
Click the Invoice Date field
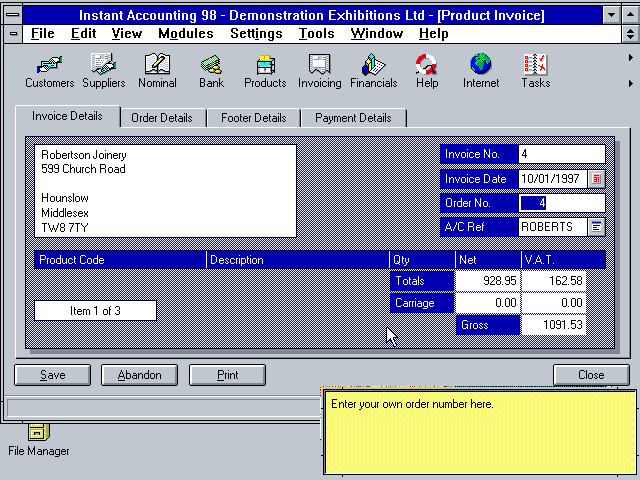click(553, 179)
